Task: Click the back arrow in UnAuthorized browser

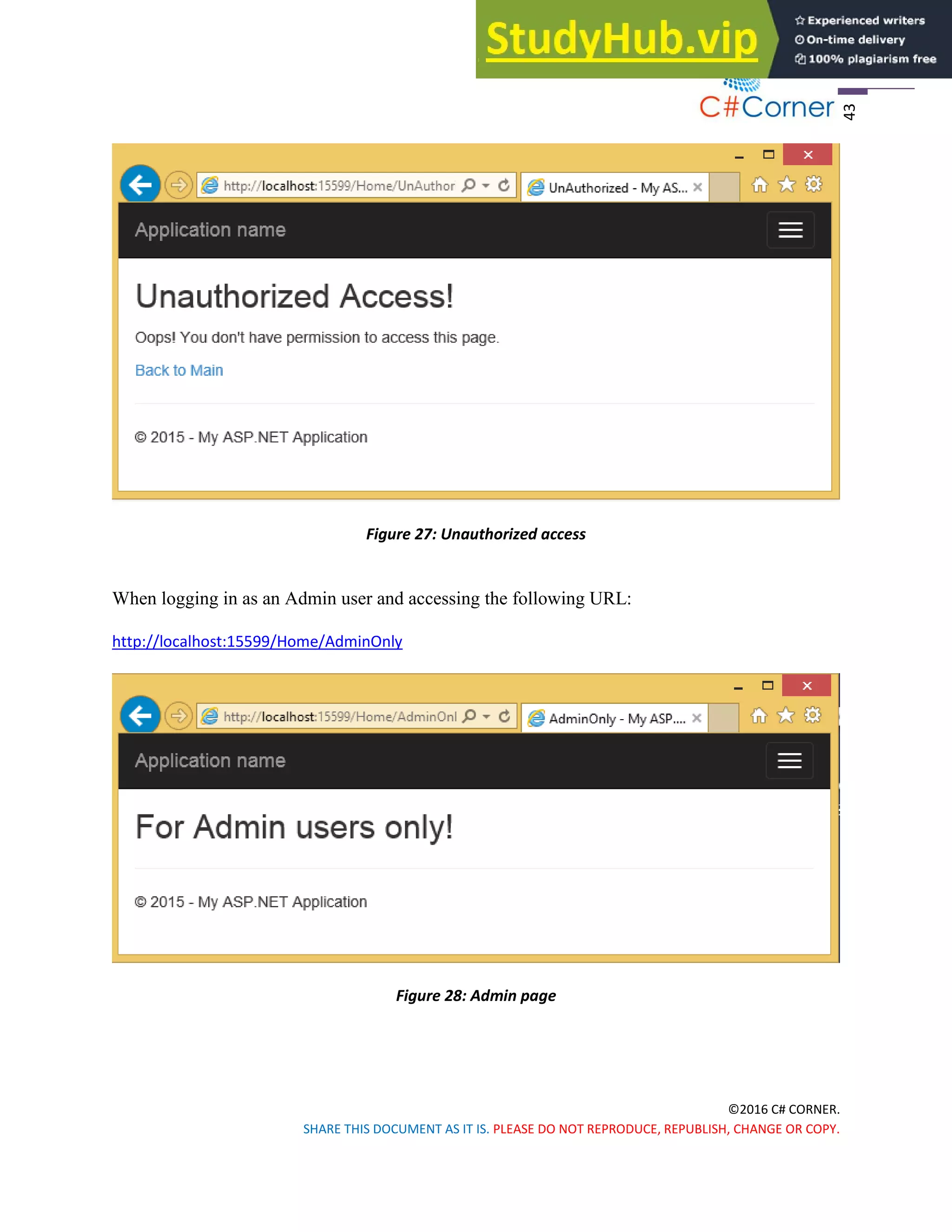Action: pyautogui.click(x=140, y=185)
